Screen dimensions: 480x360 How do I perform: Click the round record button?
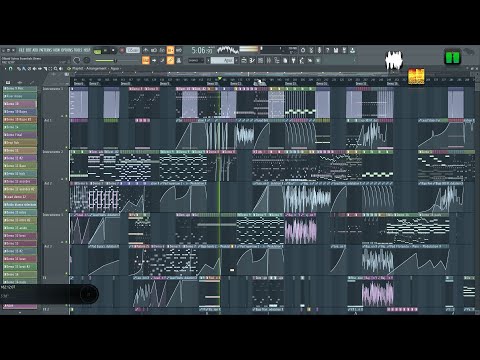click(122, 50)
